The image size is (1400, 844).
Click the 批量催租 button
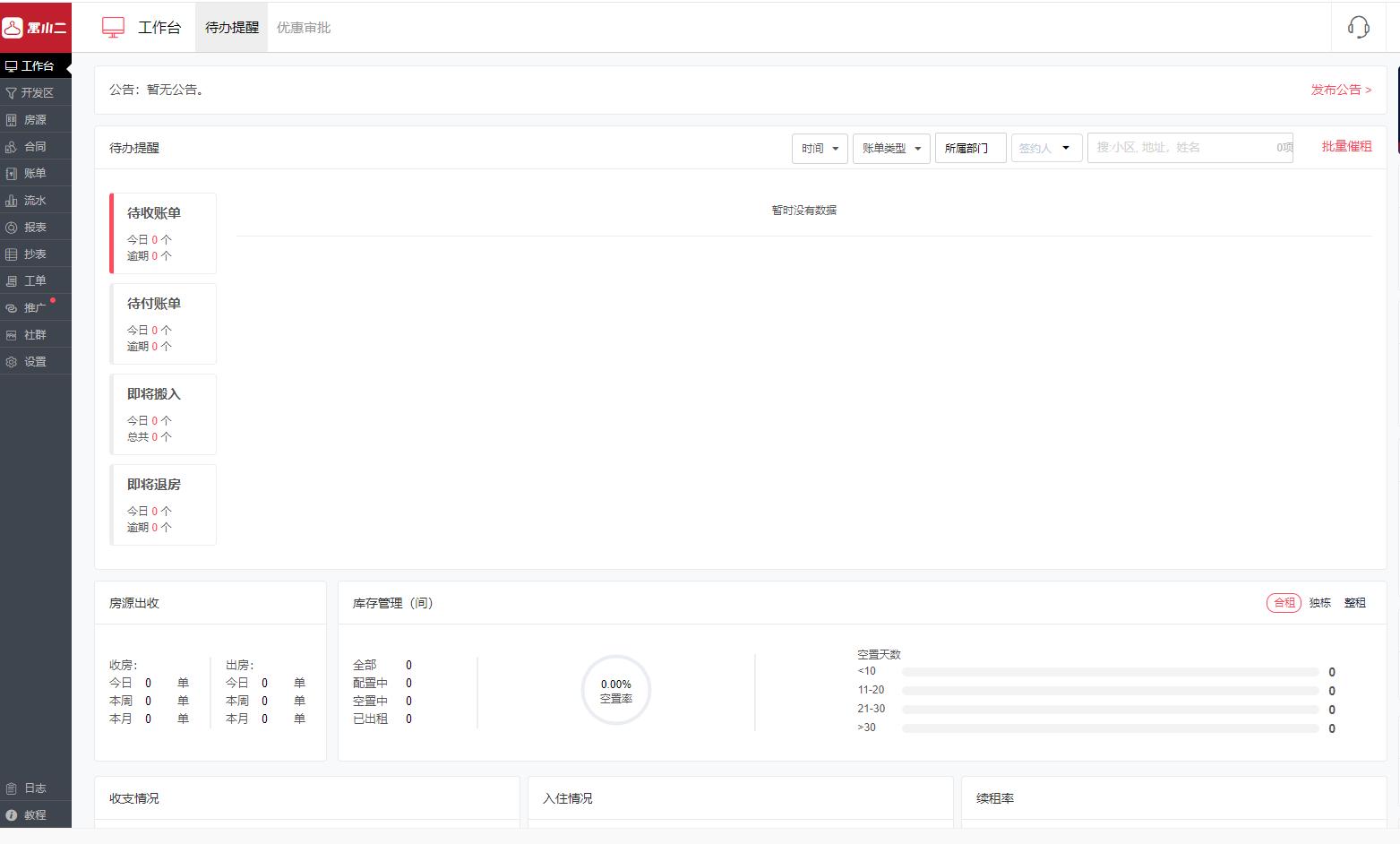1344,145
